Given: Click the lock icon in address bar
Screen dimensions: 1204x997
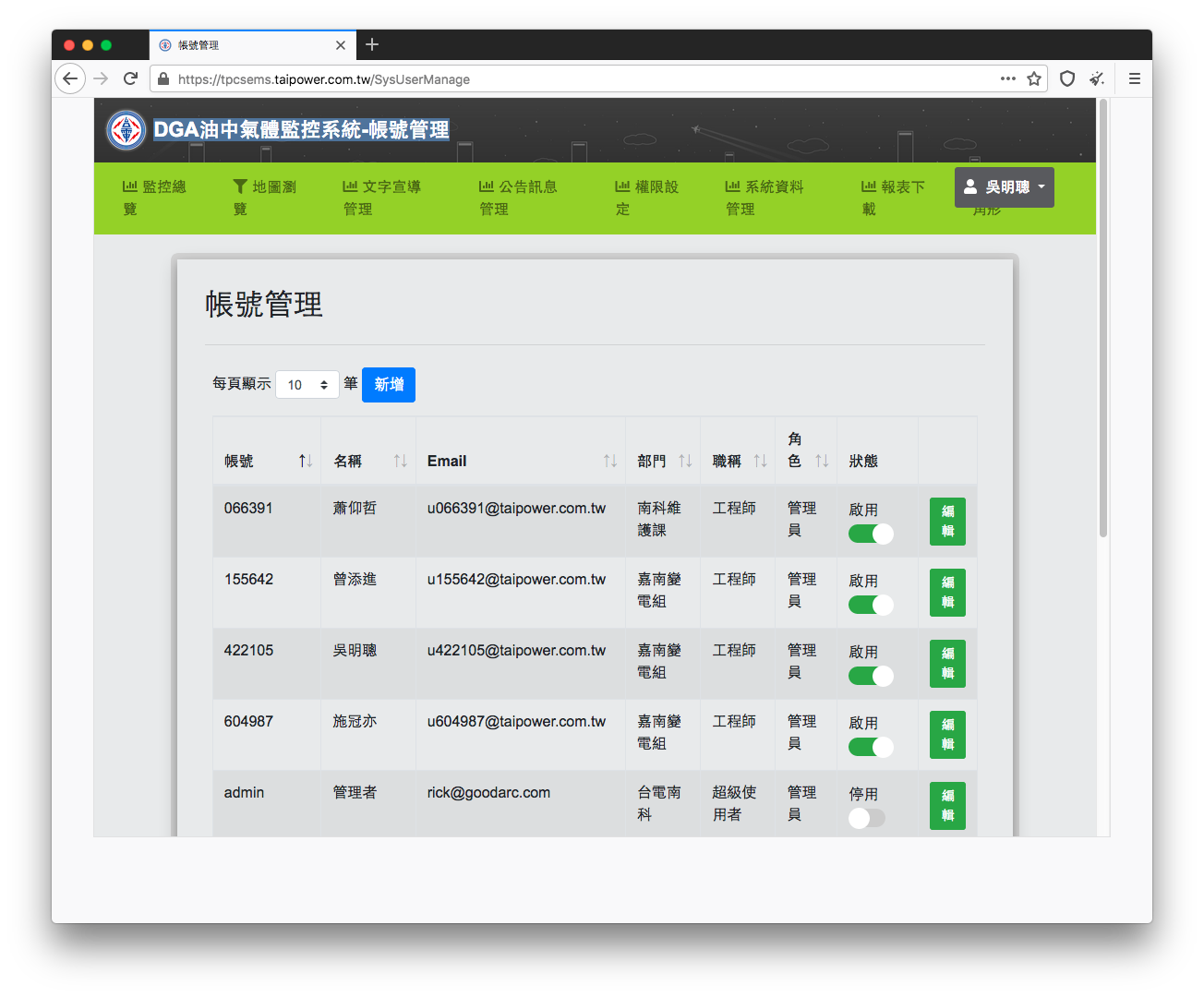Looking at the screenshot, I should 163,79.
